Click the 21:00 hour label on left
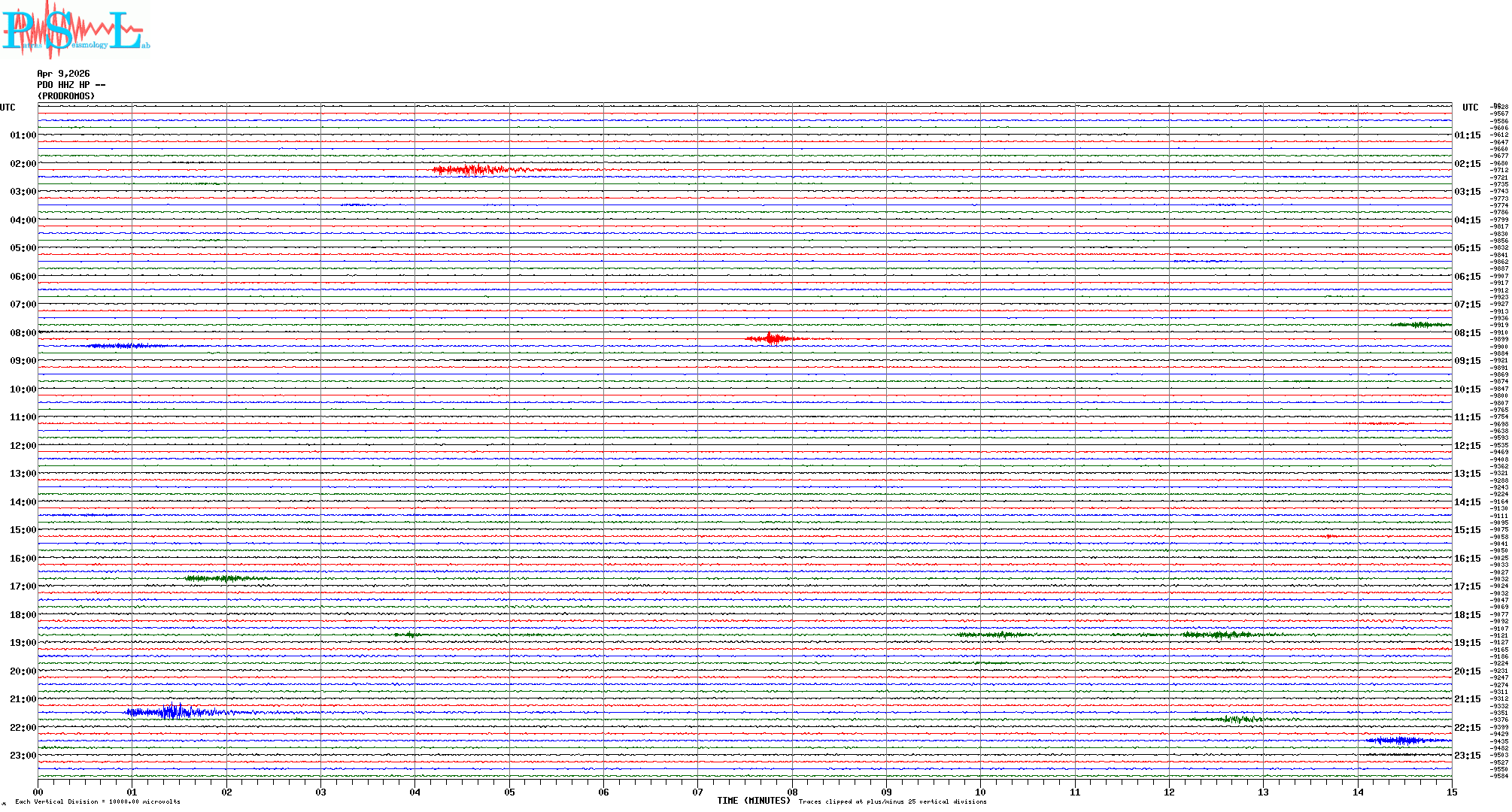This screenshot has width=1512, height=812. [23, 699]
